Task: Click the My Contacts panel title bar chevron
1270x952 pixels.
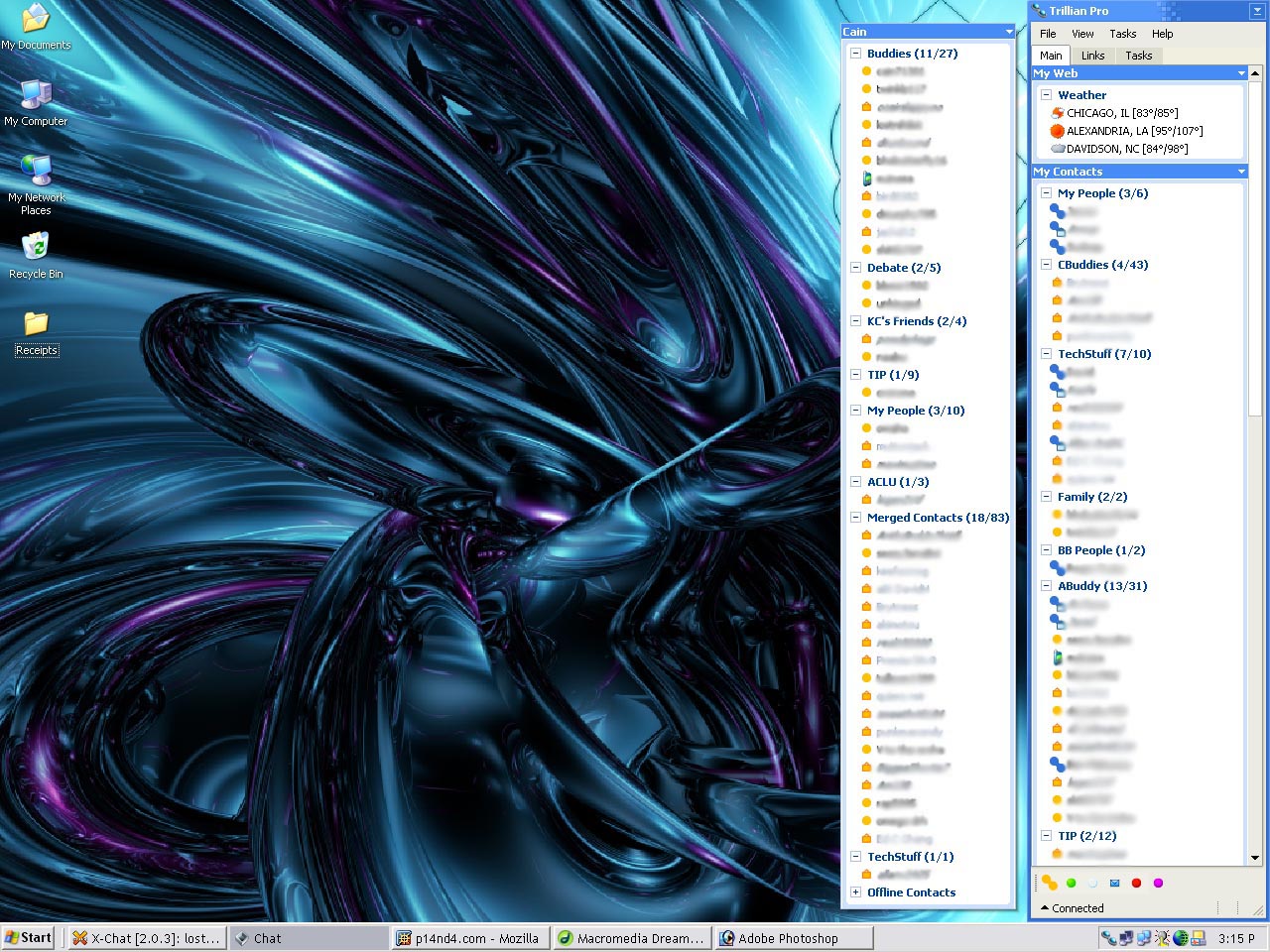Action: click(1241, 171)
